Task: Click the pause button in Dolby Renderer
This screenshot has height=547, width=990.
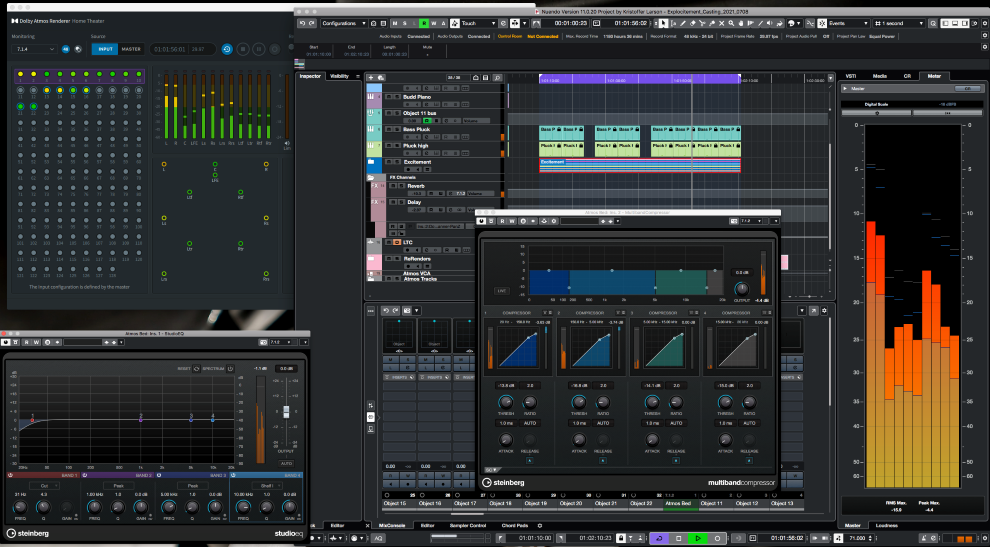Action: pos(259,49)
